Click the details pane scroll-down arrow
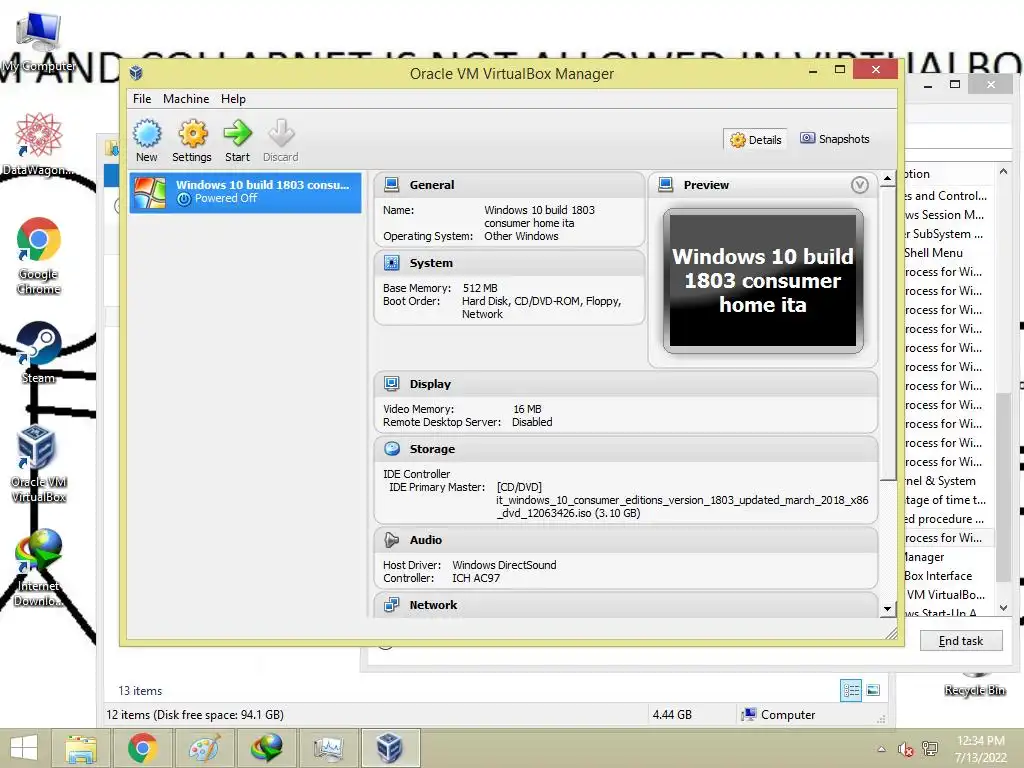Image resolution: width=1024 pixels, height=768 pixels. click(887, 609)
